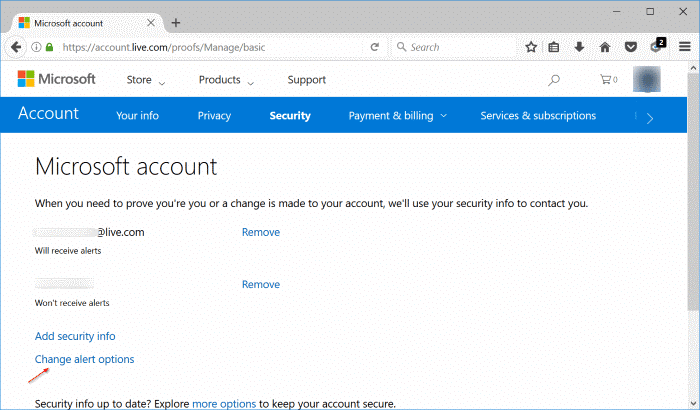Viewport: 700px width, 410px height.
Task: Click the page scrollbar thumb
Action: point(693,192)
